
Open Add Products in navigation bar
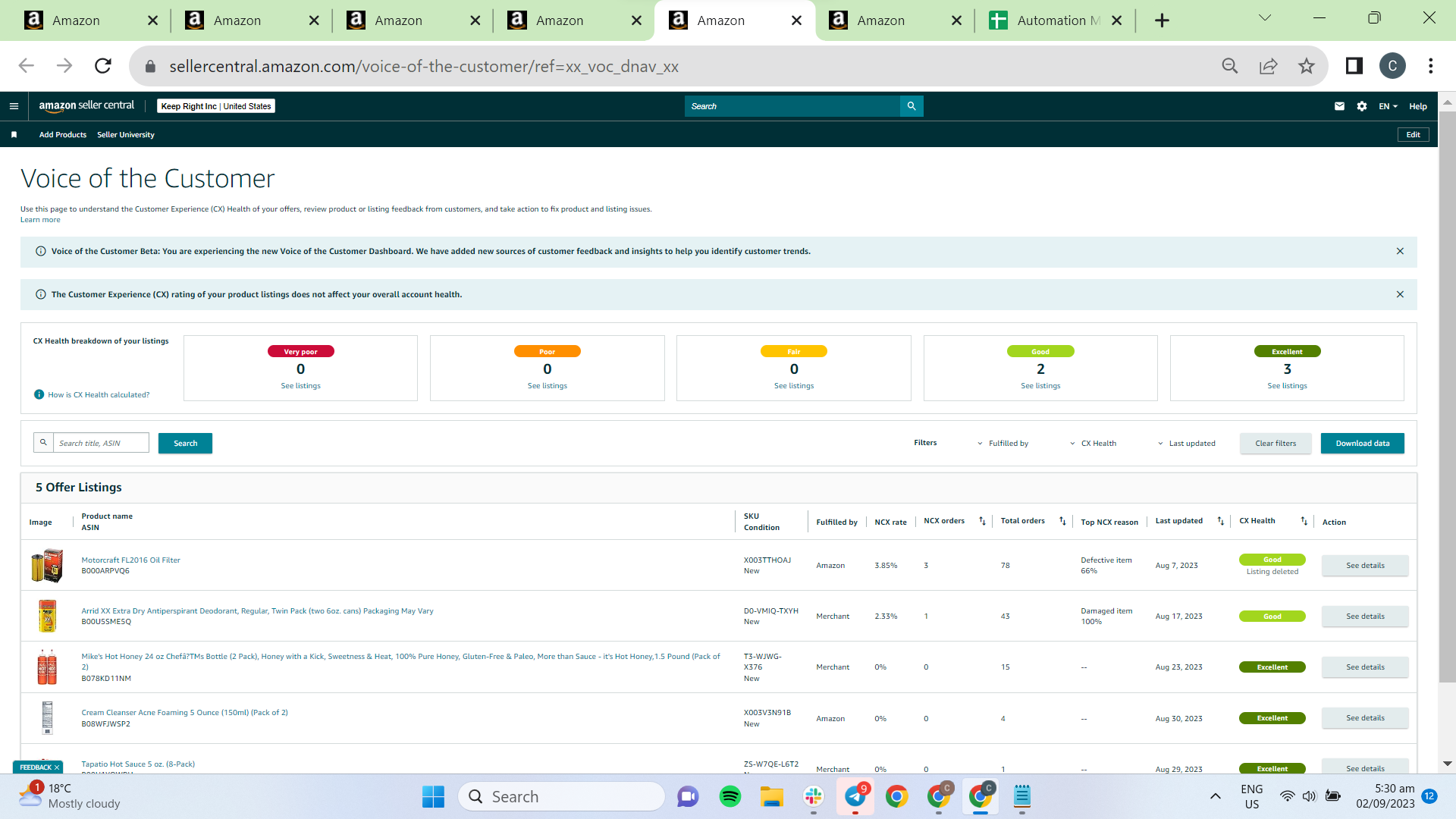(63, 135)
